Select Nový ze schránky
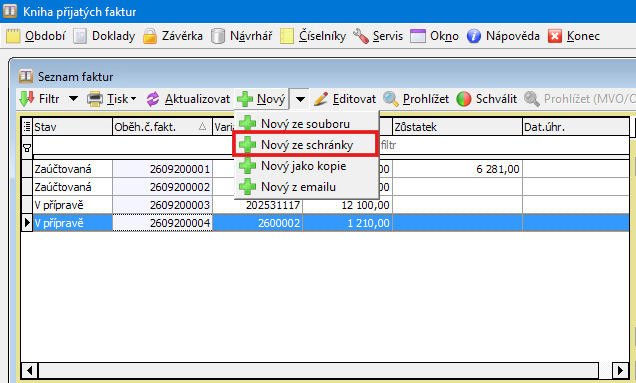Viewport: 636px width, 383px height. point(306,144)
